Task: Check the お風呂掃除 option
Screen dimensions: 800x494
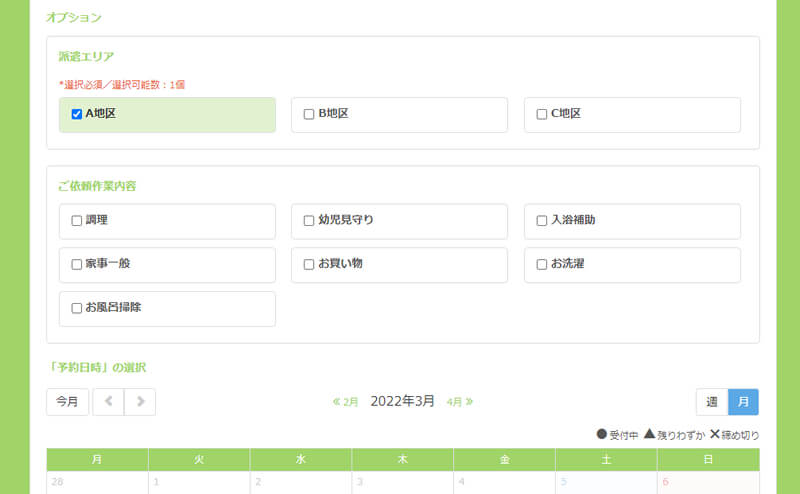Action: pyautogui.click(x=77, y=308)
